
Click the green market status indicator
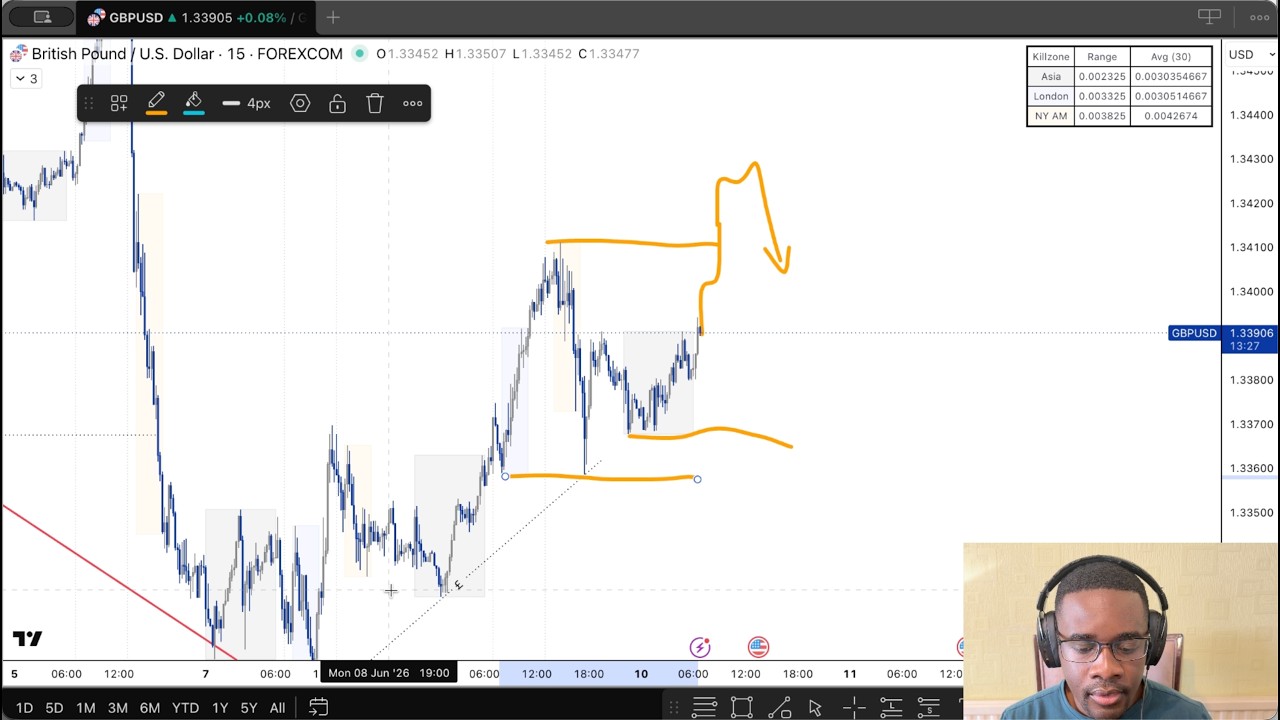pos(359,54)
